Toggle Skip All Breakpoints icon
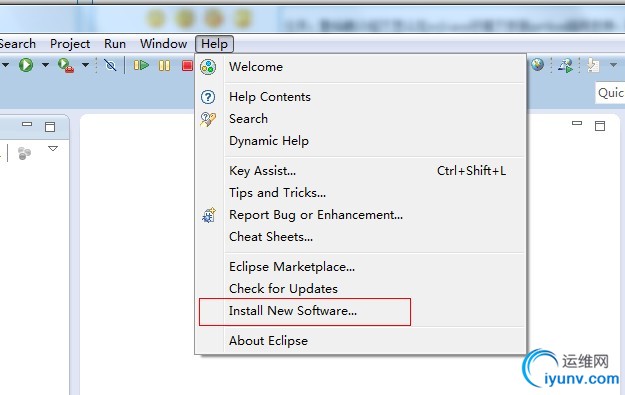625x395 pixels. click(x=110, y=65)
